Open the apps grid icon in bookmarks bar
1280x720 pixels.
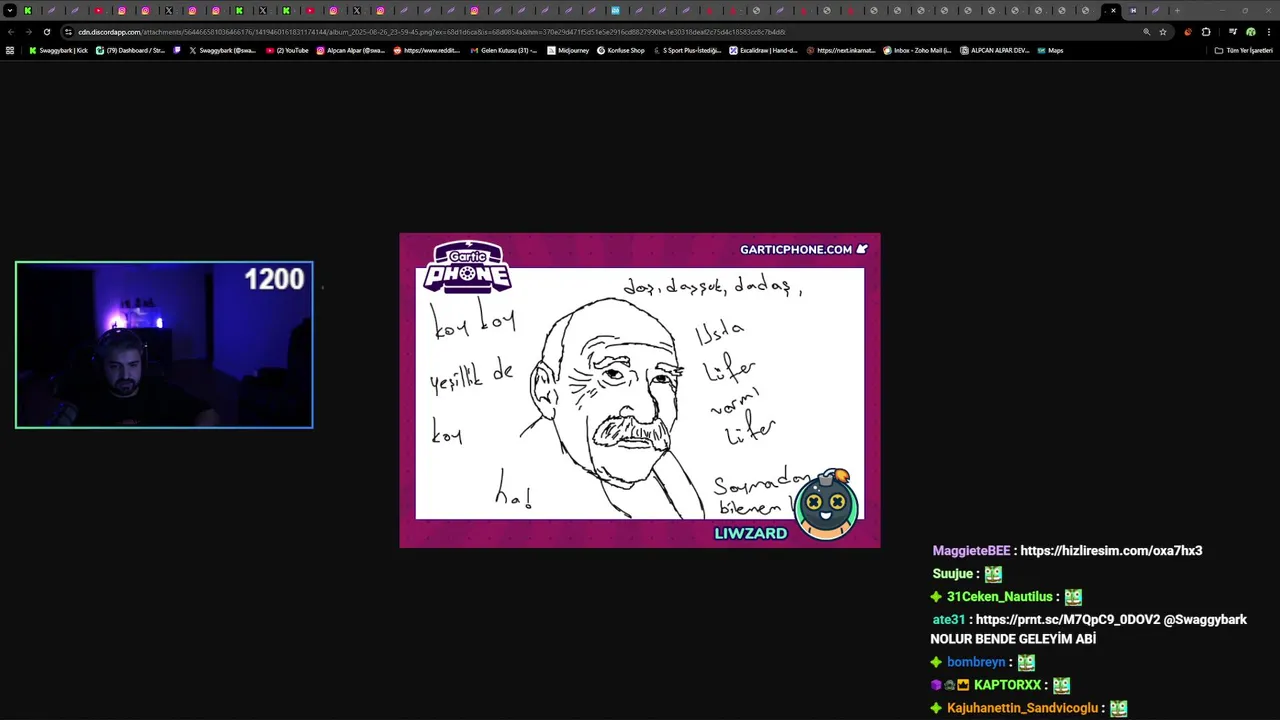pyautogui.click(x=10, y=50)
